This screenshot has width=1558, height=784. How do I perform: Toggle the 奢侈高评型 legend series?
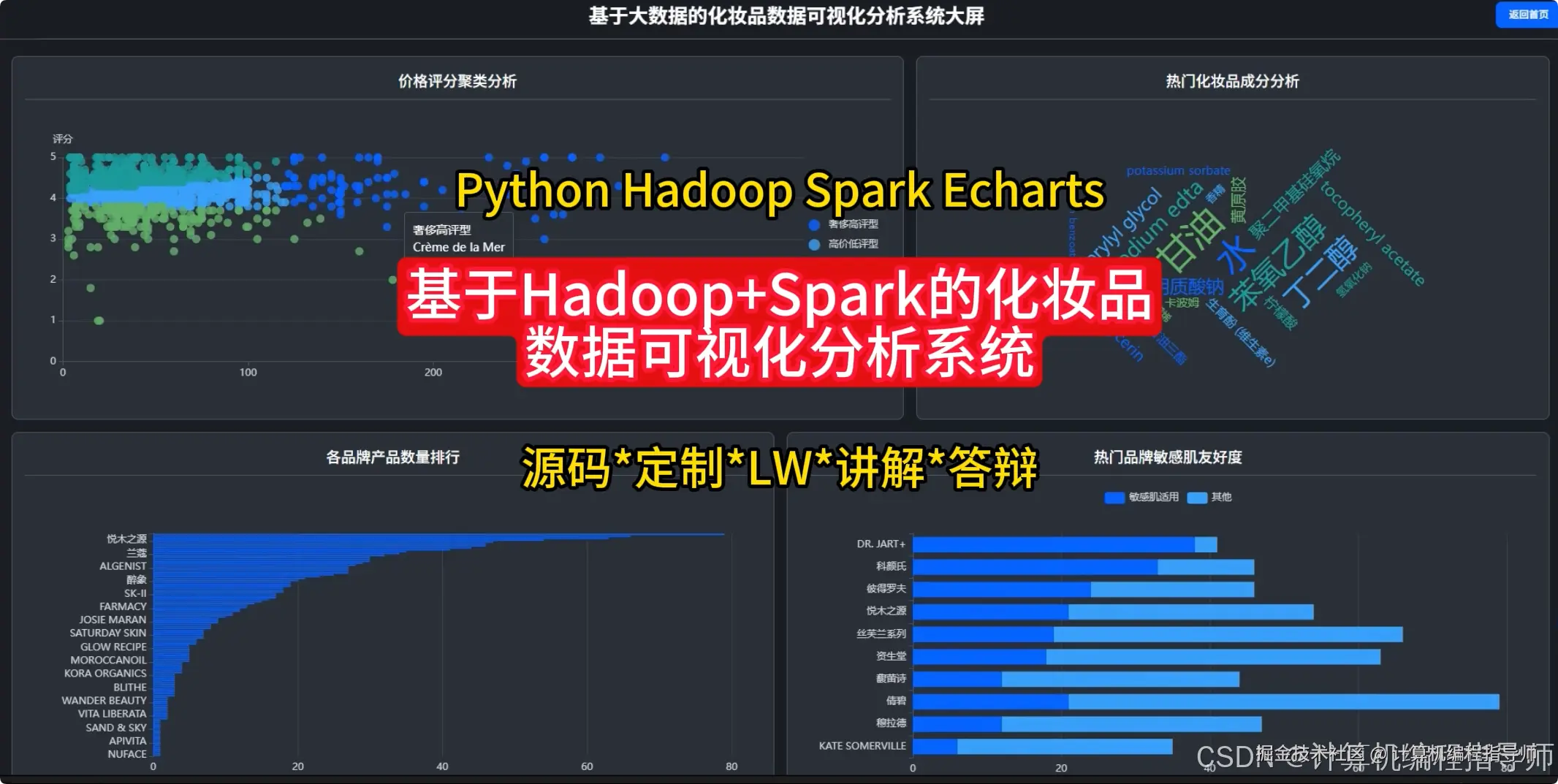click(844, 224)
